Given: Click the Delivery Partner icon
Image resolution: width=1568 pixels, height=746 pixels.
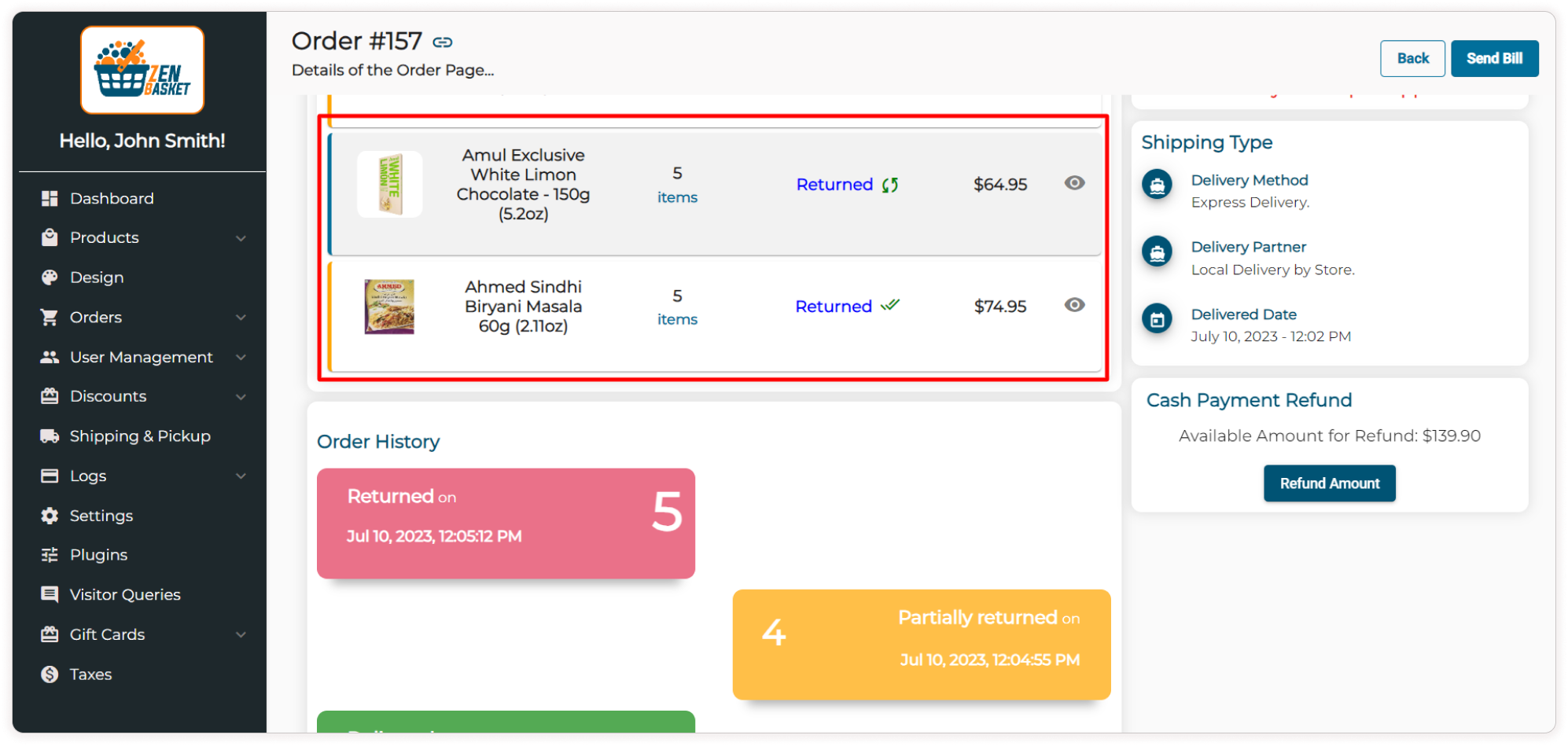Looking at the screenshot, I should (1157, 252).
